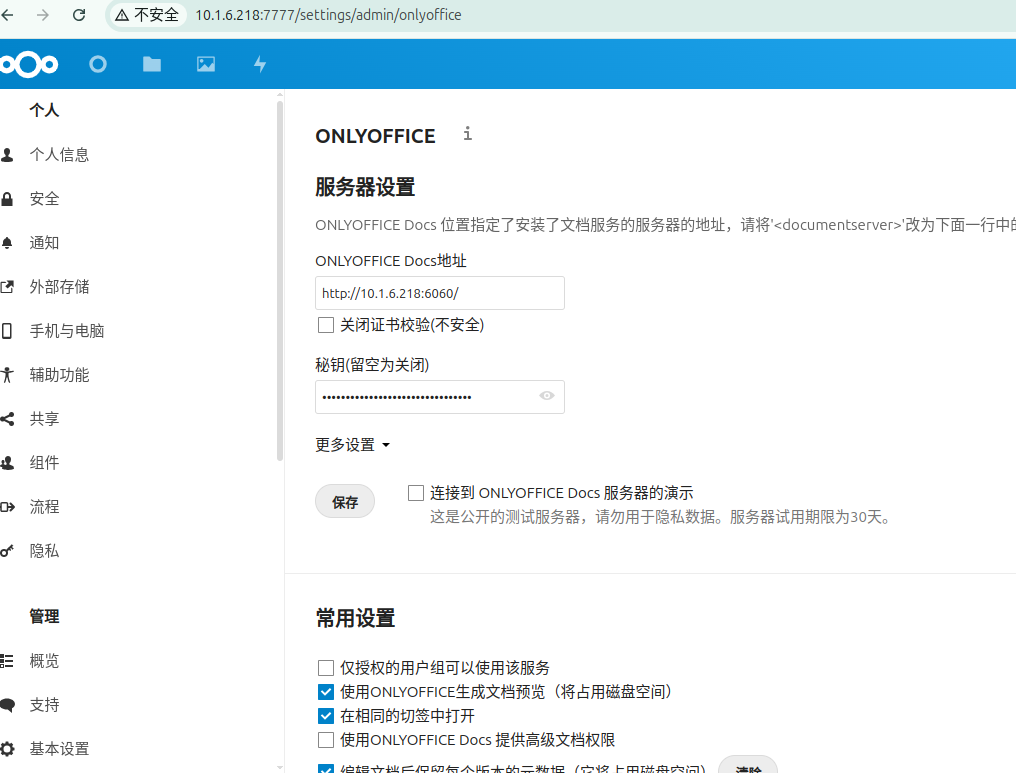The image size is (1016, 776).
Task: Click the browser address bar URL
Action: pos(329,15)
